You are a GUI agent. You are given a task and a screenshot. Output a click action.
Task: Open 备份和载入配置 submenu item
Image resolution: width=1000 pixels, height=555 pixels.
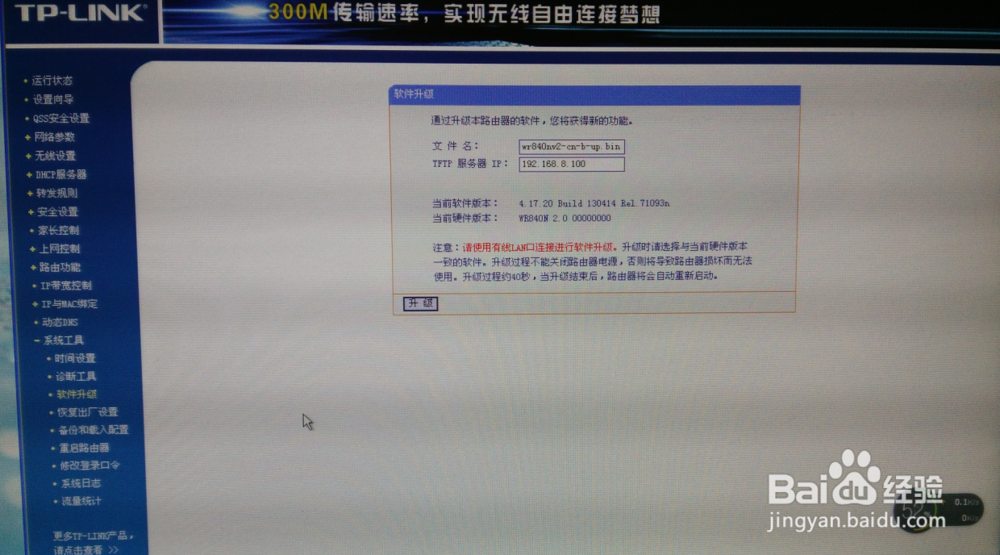point(94,430)
